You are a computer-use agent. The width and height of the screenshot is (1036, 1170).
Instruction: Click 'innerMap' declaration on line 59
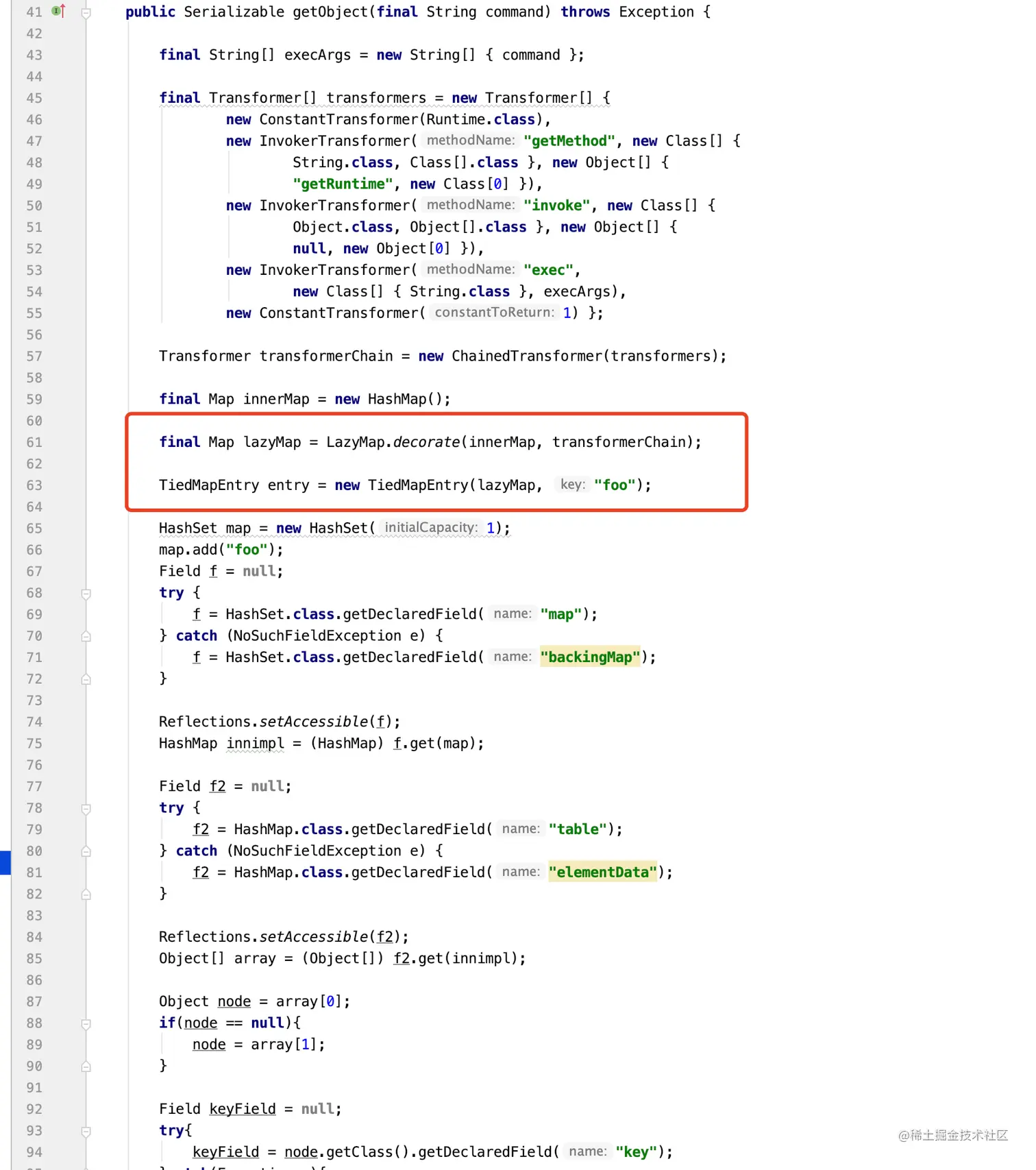tap(276, 400)
